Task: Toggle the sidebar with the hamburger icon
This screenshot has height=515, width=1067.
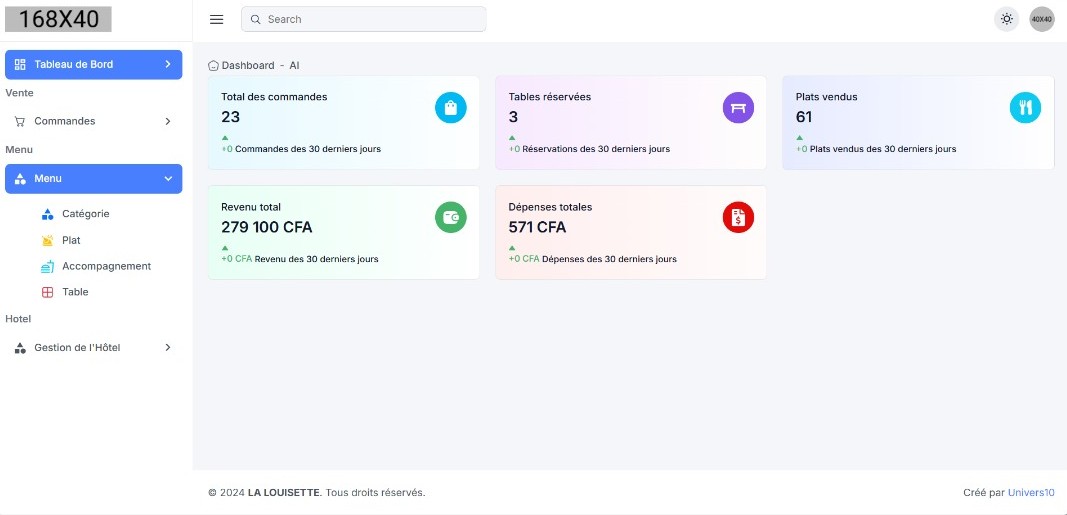Action: coord(216,19)
